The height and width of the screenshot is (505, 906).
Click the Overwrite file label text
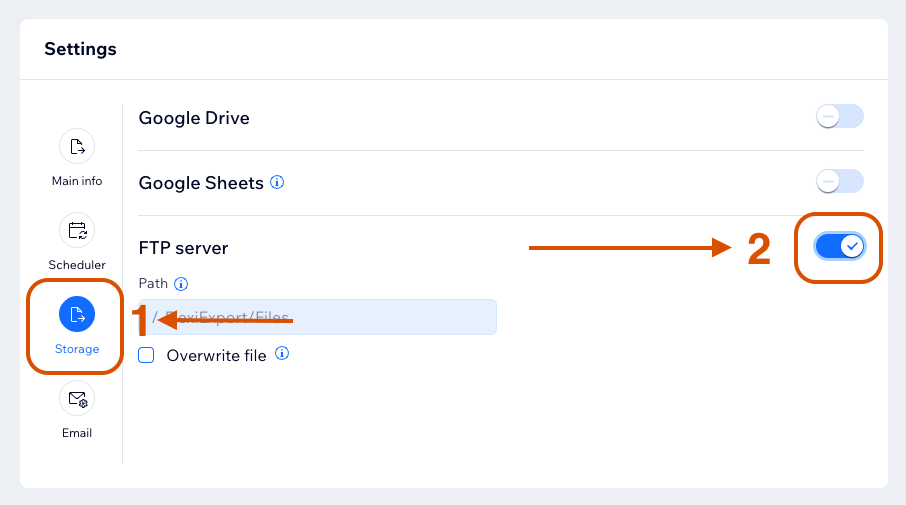pos(217,355)
